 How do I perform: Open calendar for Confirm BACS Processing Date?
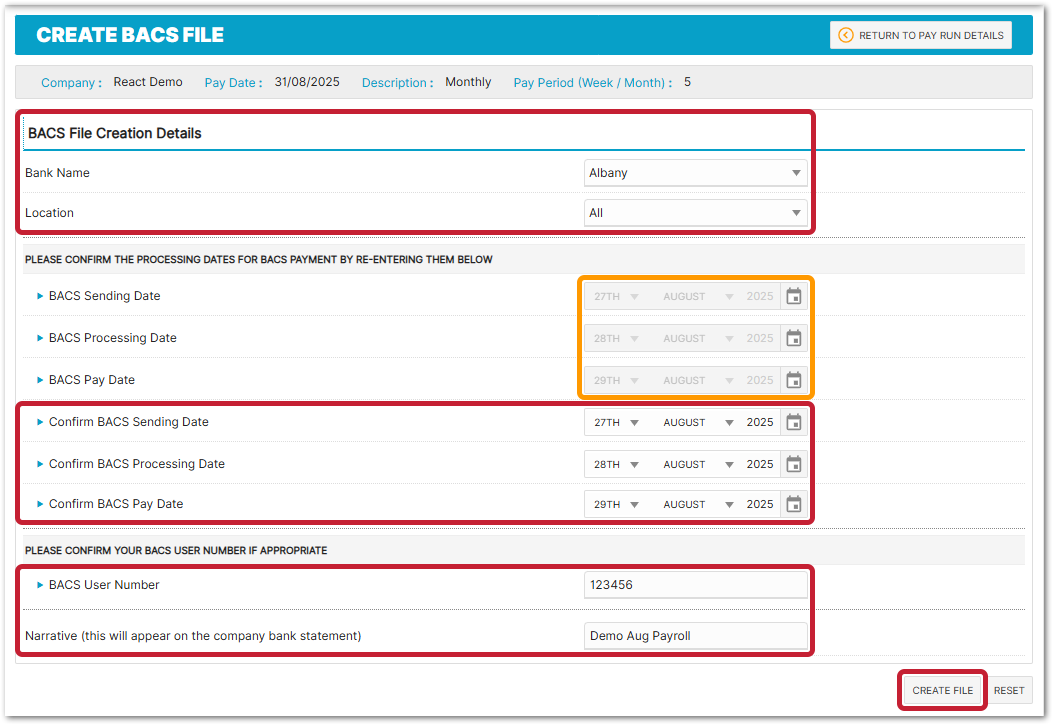(x=794, y=464)
